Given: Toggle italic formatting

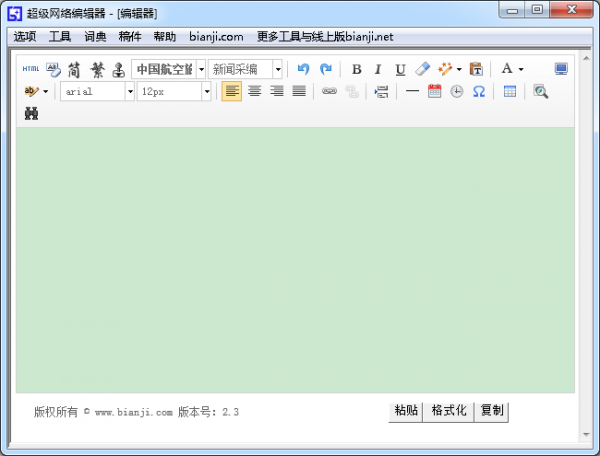Looking at the screenshot, I should 378,69.
